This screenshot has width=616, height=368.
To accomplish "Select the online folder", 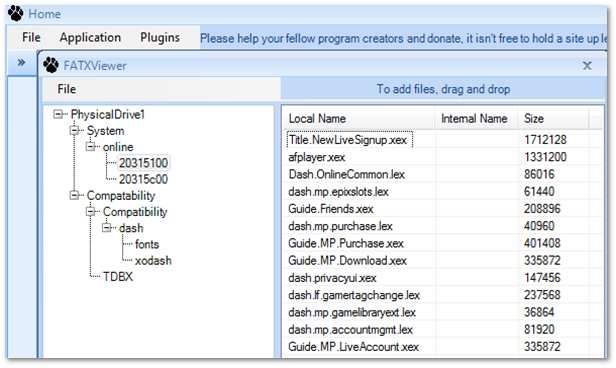I will [118, 147].
